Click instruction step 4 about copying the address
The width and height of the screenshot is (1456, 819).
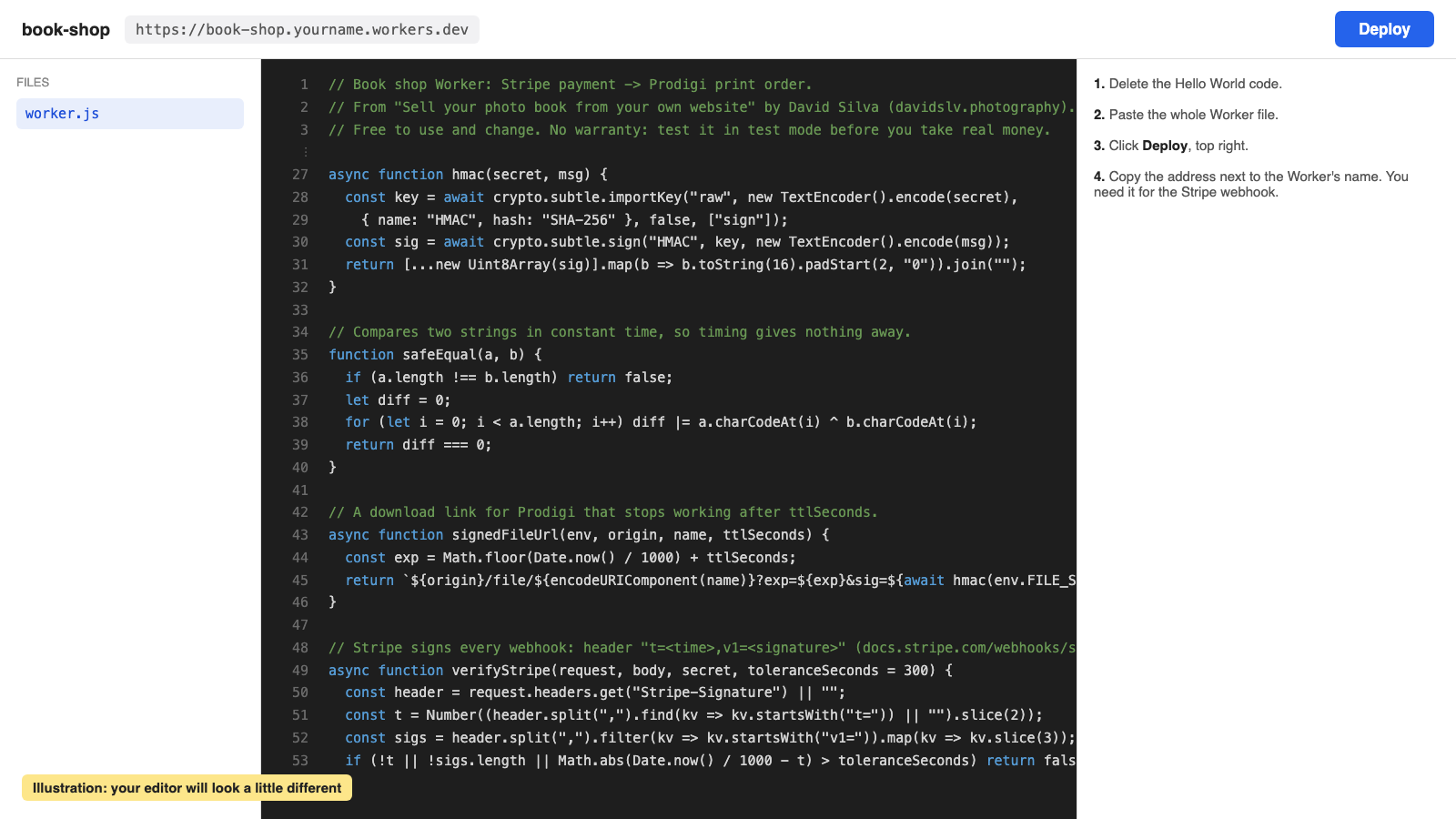pyautogui.click(x=1251, y=184)
